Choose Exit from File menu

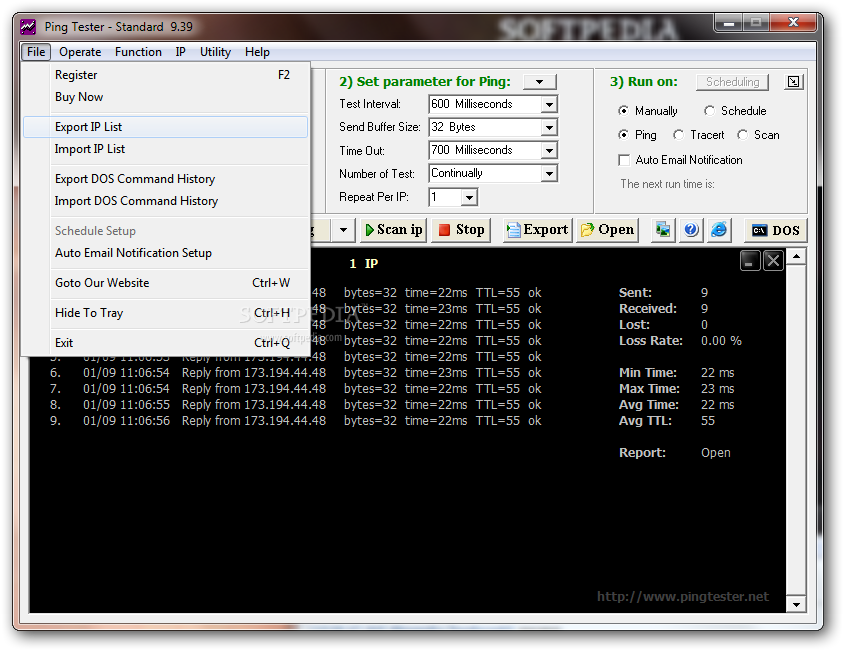pyautogui.click(x=166, y=343)
